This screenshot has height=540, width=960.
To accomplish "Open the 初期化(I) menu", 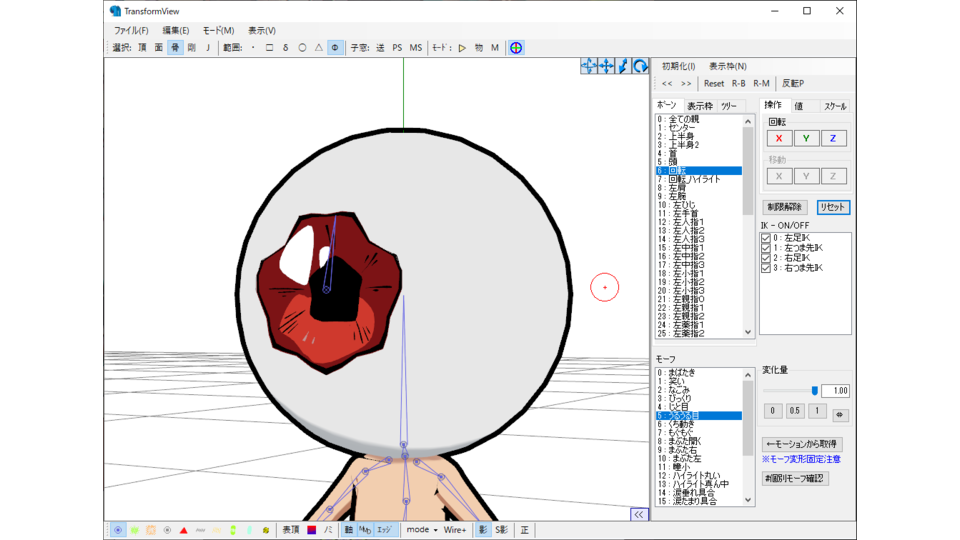I will click(678, 66).
